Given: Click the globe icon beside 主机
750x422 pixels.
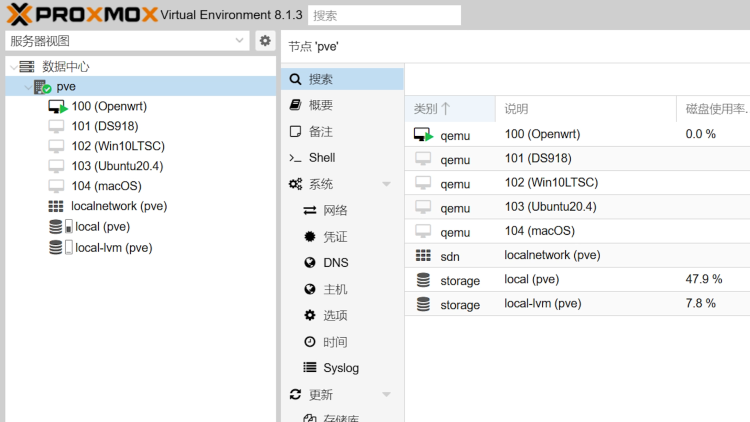Looking at the screenshot, I should [310, 289].
